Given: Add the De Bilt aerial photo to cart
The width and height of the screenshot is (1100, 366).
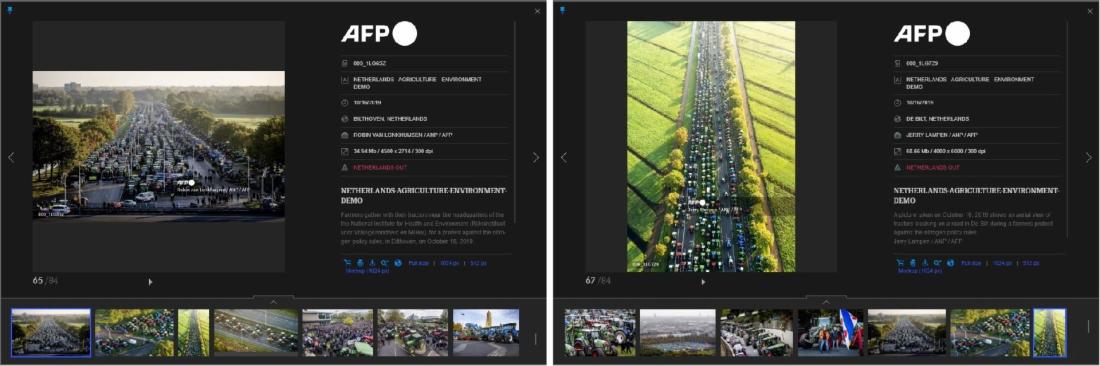Looking at the screenshot, I should coord(900,263).
